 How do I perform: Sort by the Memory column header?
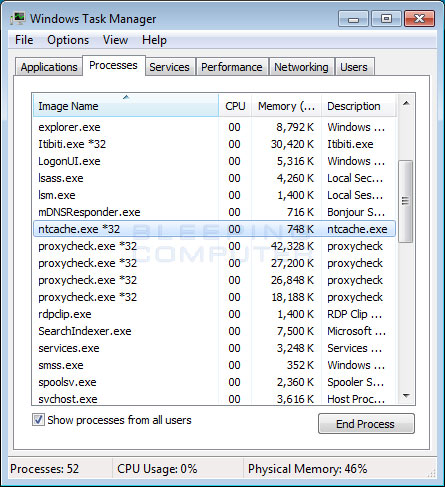[286, 106]
